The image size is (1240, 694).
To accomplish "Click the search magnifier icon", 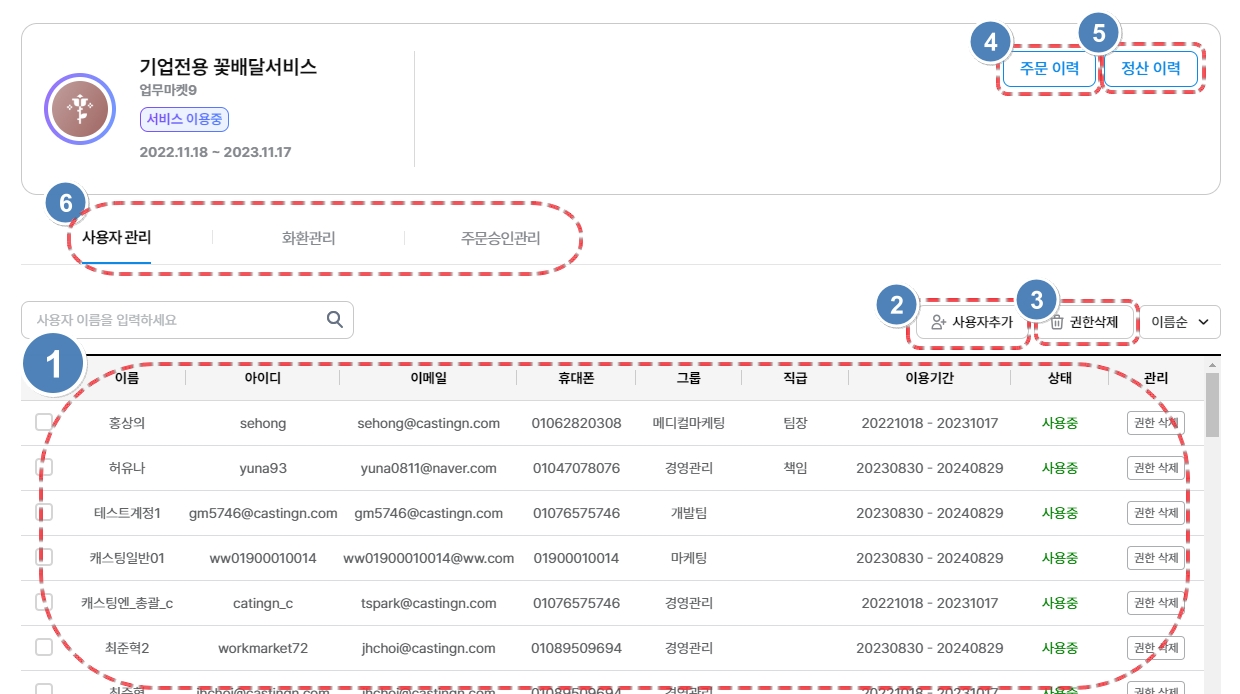I will click(335, 320).
